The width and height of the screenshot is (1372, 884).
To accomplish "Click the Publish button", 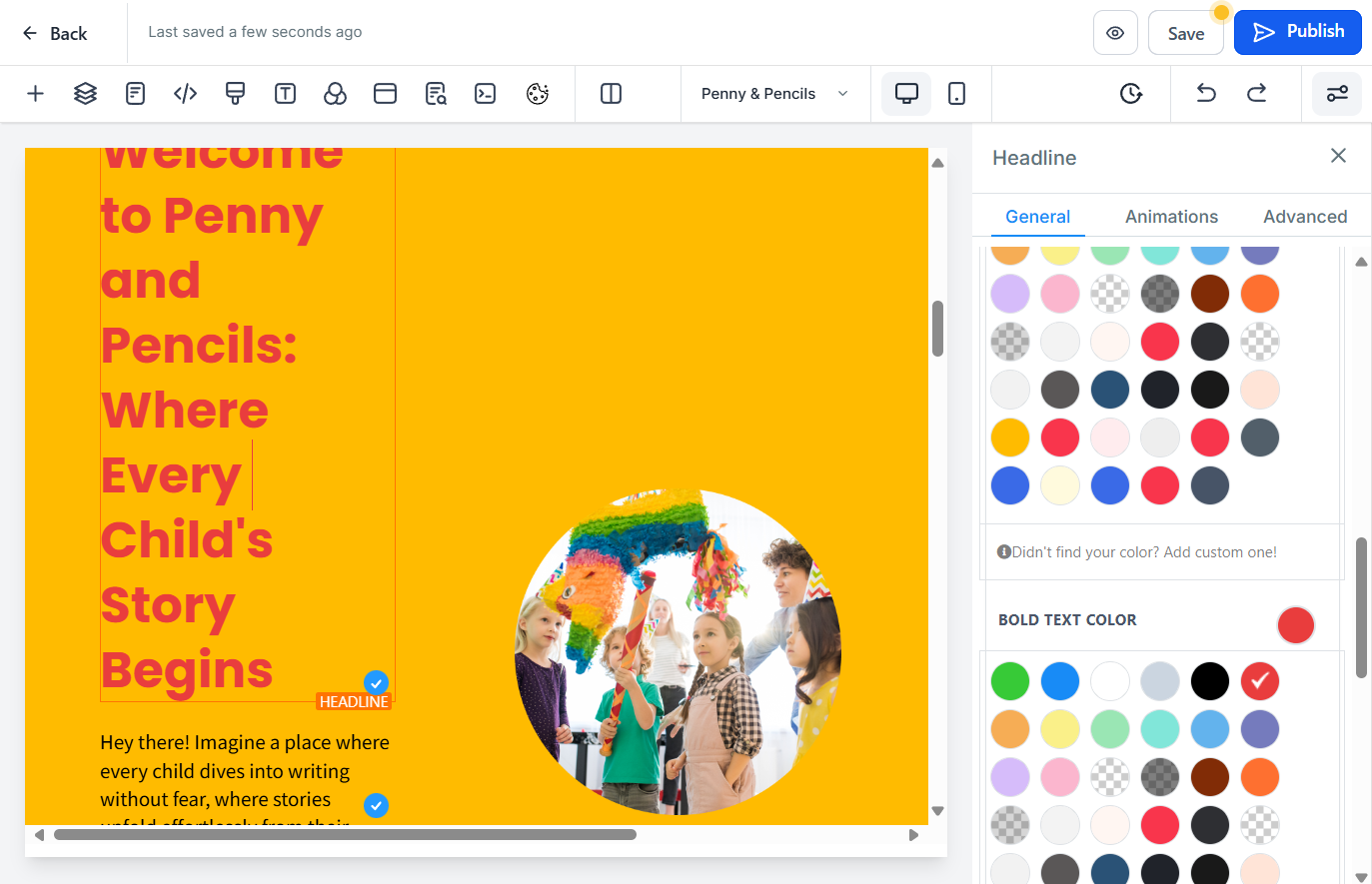I will pos(1298,32).
